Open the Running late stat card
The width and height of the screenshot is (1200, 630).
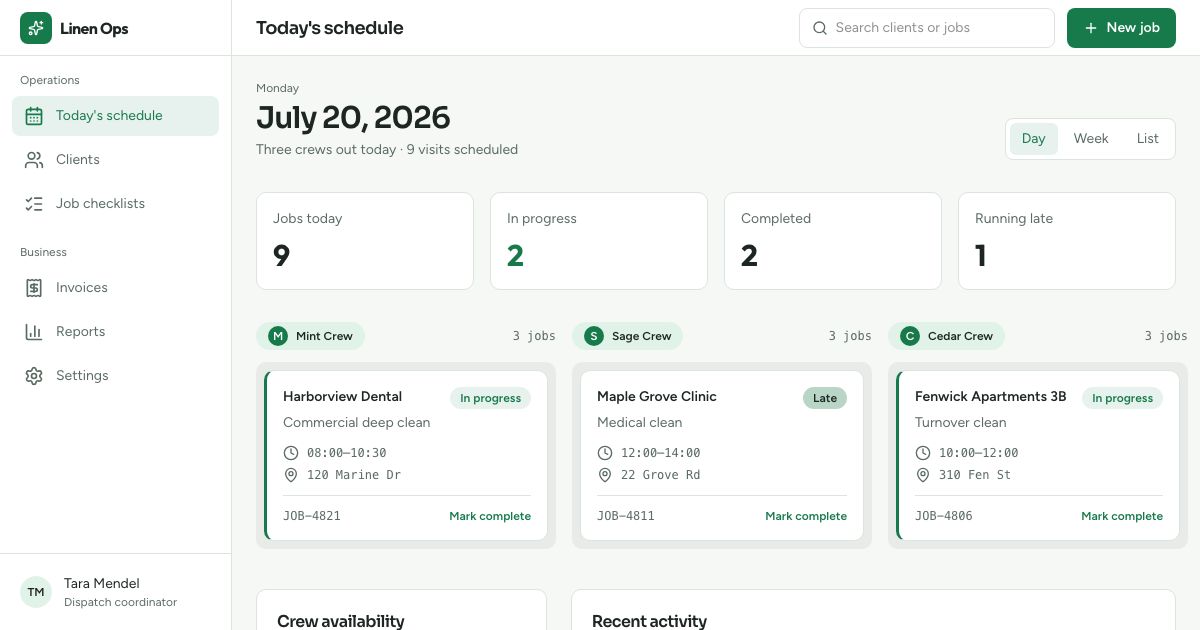(x=1067, y=241)
